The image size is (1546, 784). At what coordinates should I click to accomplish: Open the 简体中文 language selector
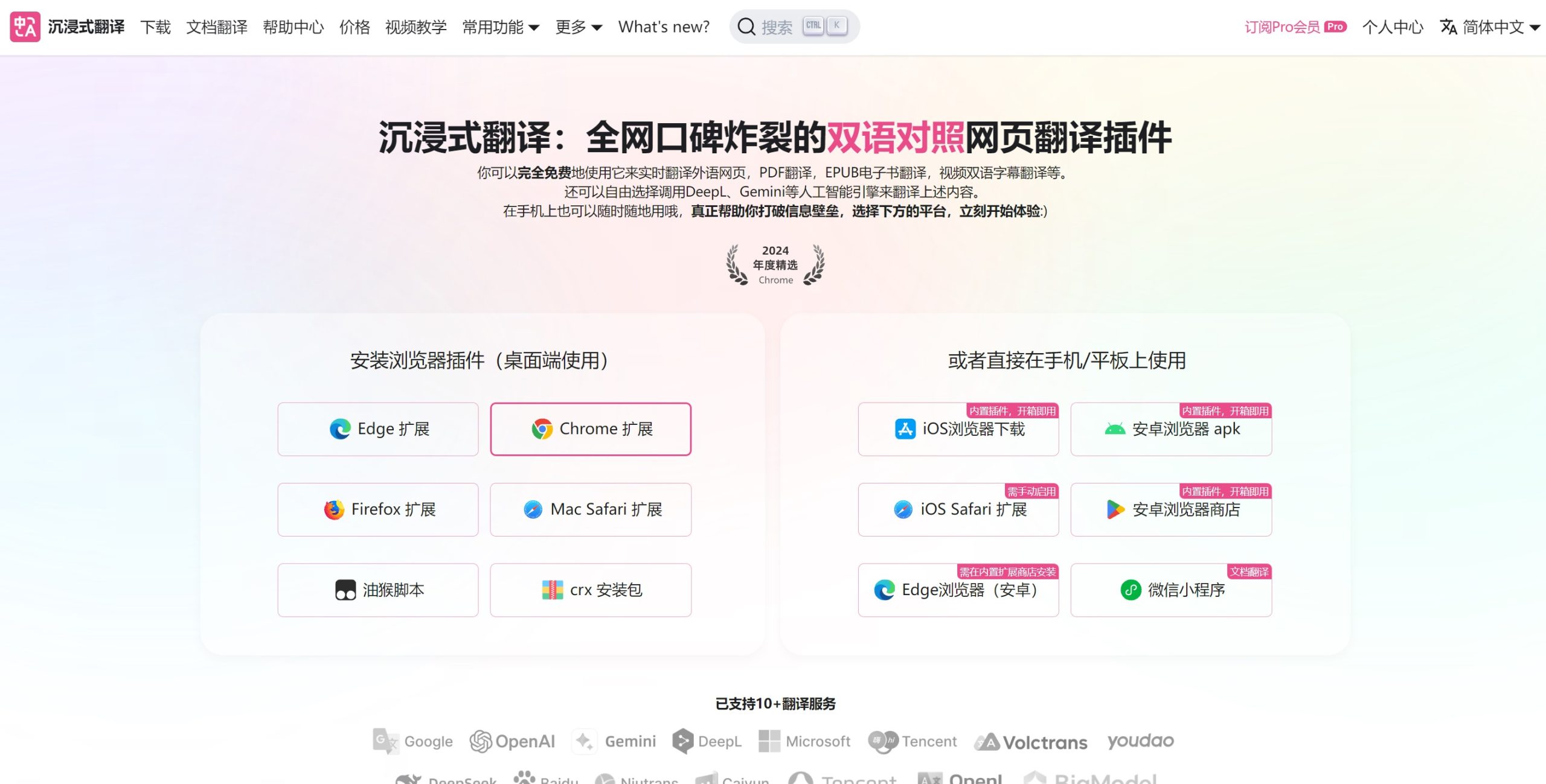point(1490,27)
